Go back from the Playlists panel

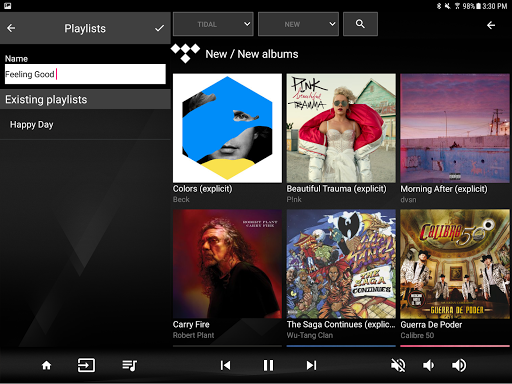coord(11,28)
